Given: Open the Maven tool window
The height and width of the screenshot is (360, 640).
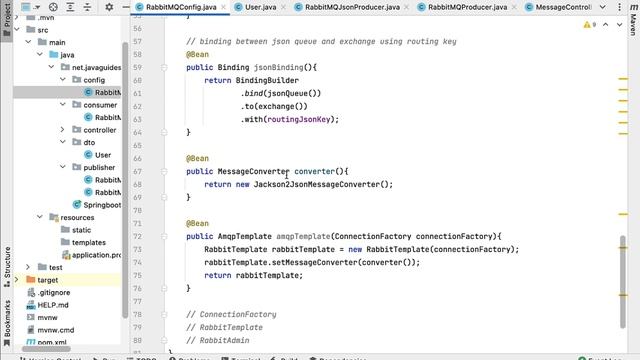Looking at the screenshot, I should click(x=633, y=20).
